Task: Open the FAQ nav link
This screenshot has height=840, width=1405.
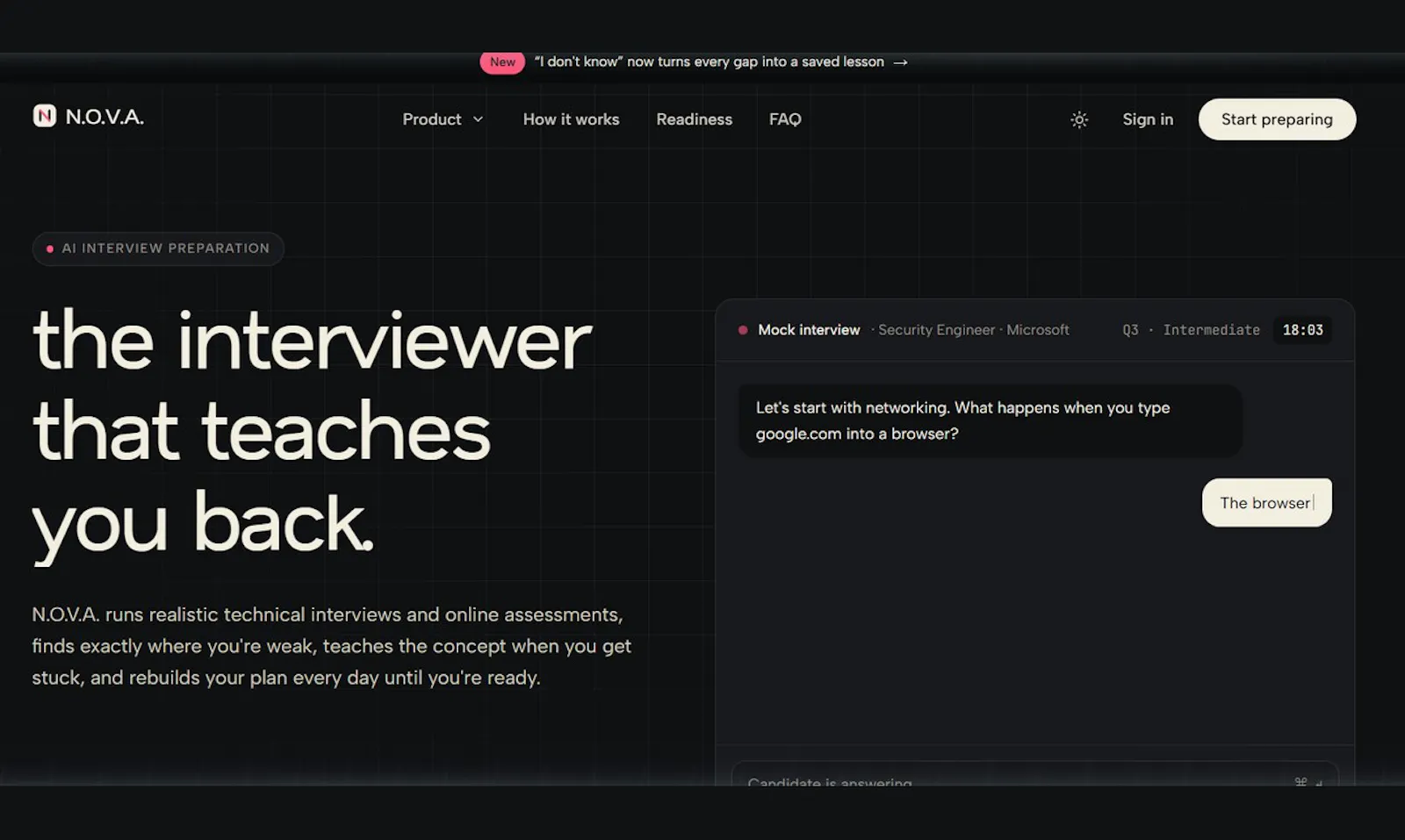Action: pos(785,119)
